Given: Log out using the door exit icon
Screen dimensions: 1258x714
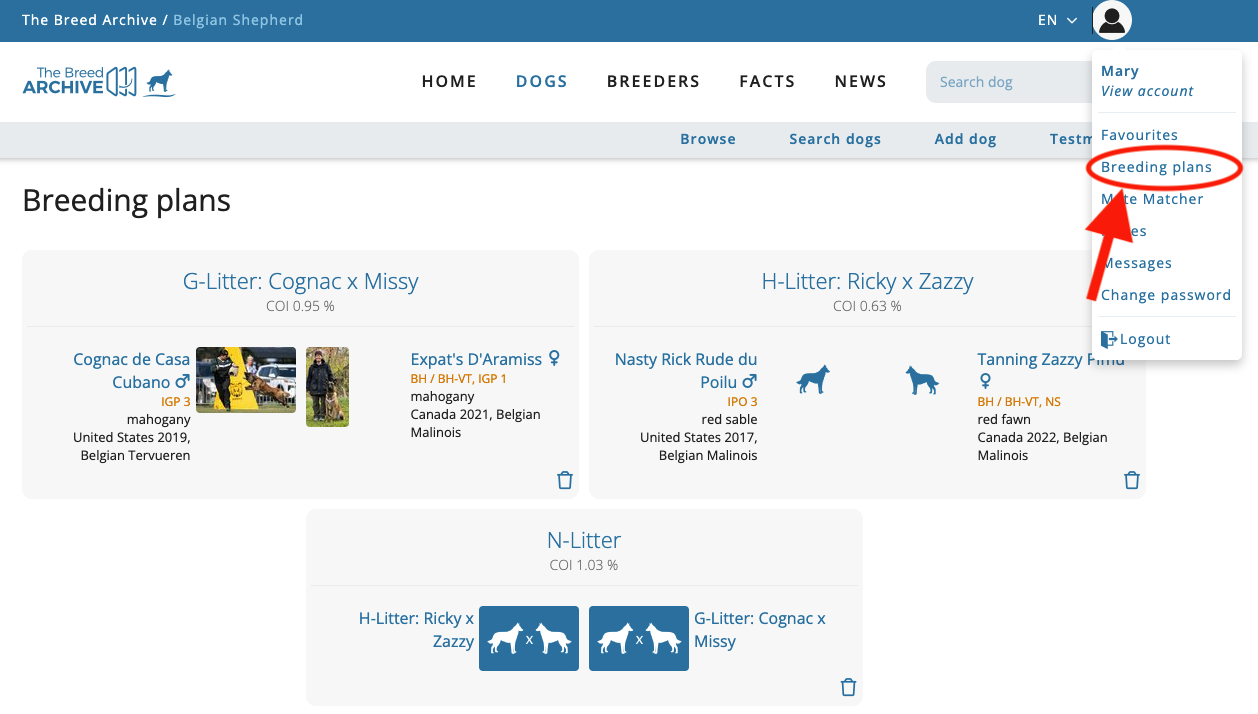Looking at the screenshot, I should pyautogui.click(x=1110, y=338).
